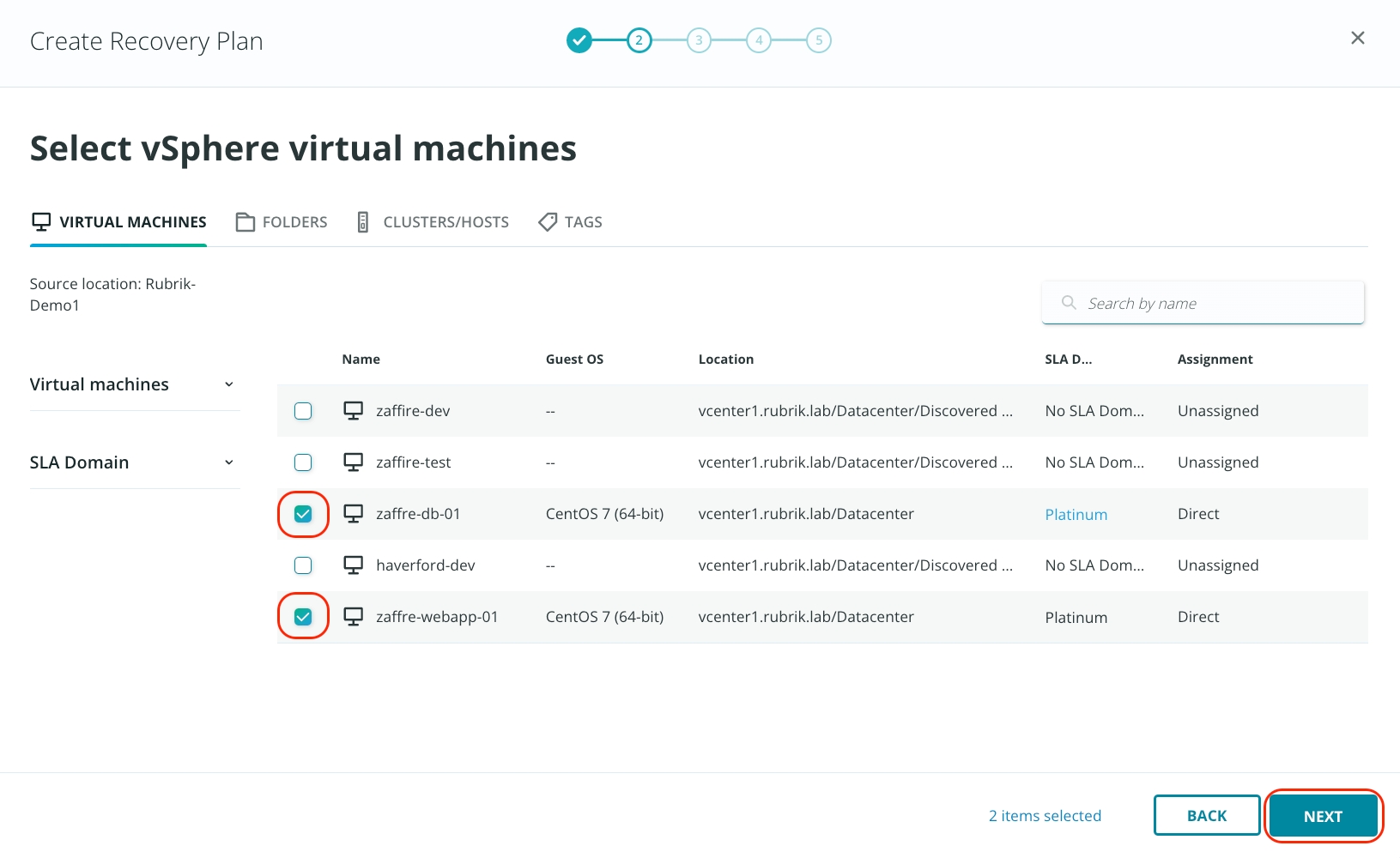
Task: Select the haverford-dev checkbox
Action: pyautogui.click(x=303, y=565)
